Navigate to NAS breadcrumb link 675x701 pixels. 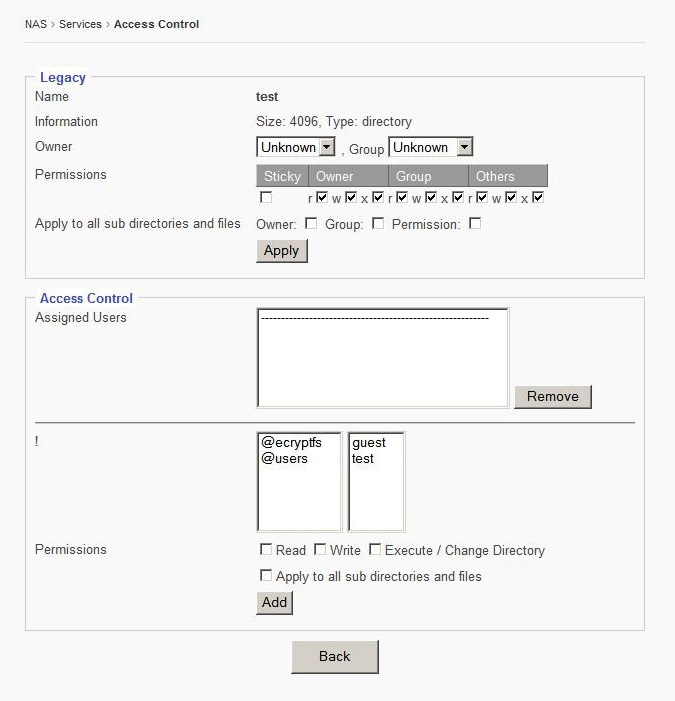coord(37,24)
